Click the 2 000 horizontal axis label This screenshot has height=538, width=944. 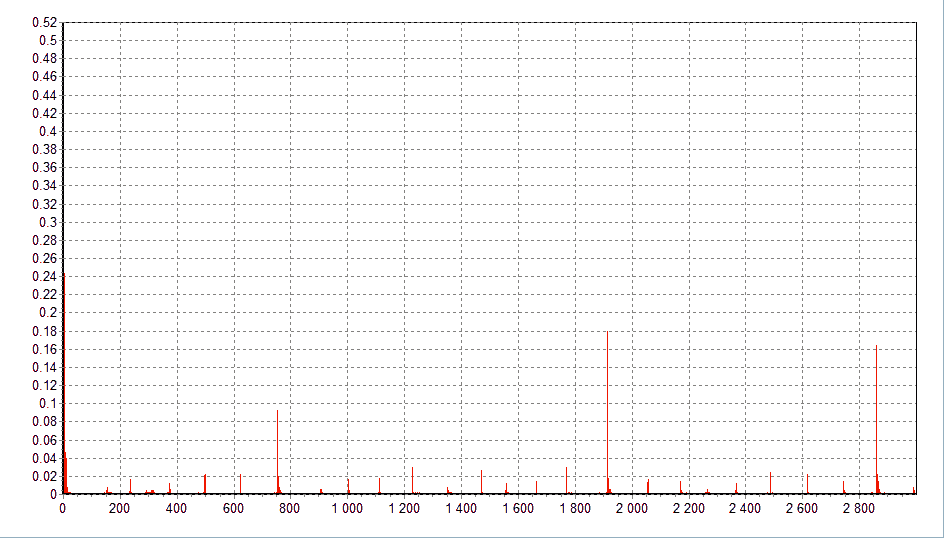[x=632, y=509]
